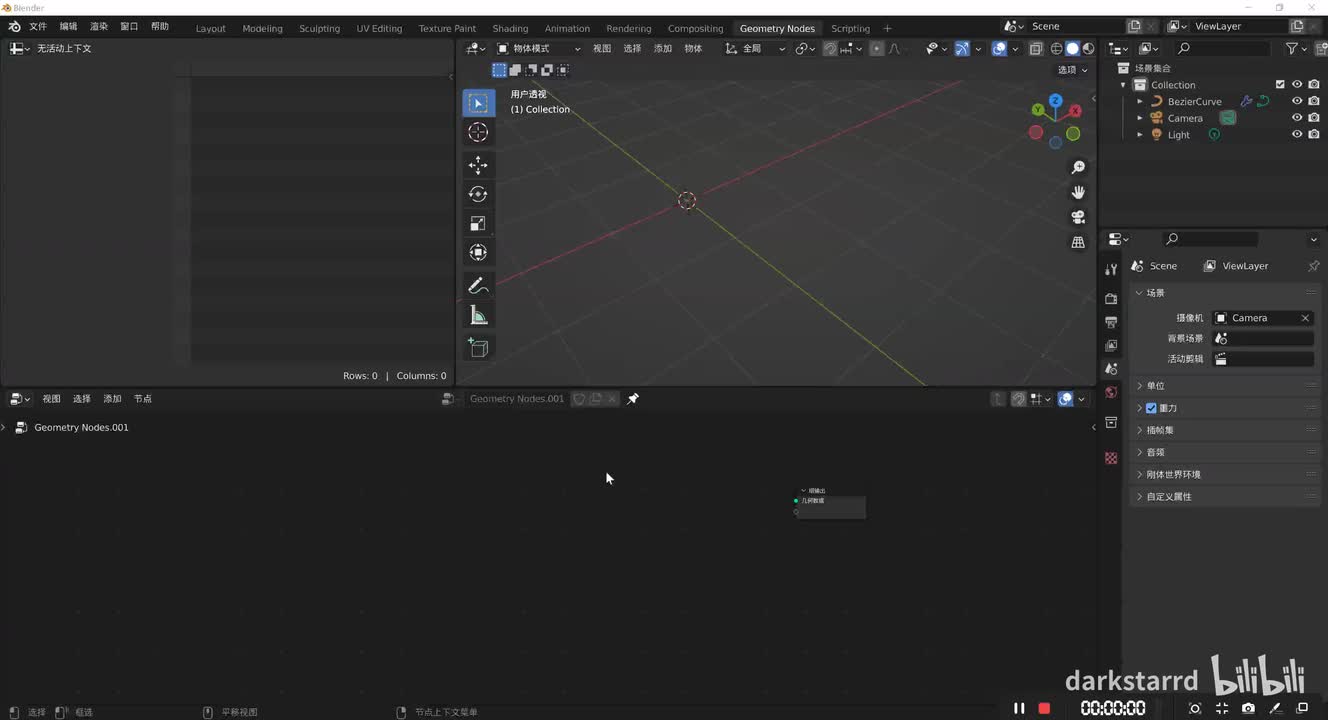The image size is (1328, 720).
Task: Expand the Geometry Nodes.001 tree row
Action: coord(5,428)
